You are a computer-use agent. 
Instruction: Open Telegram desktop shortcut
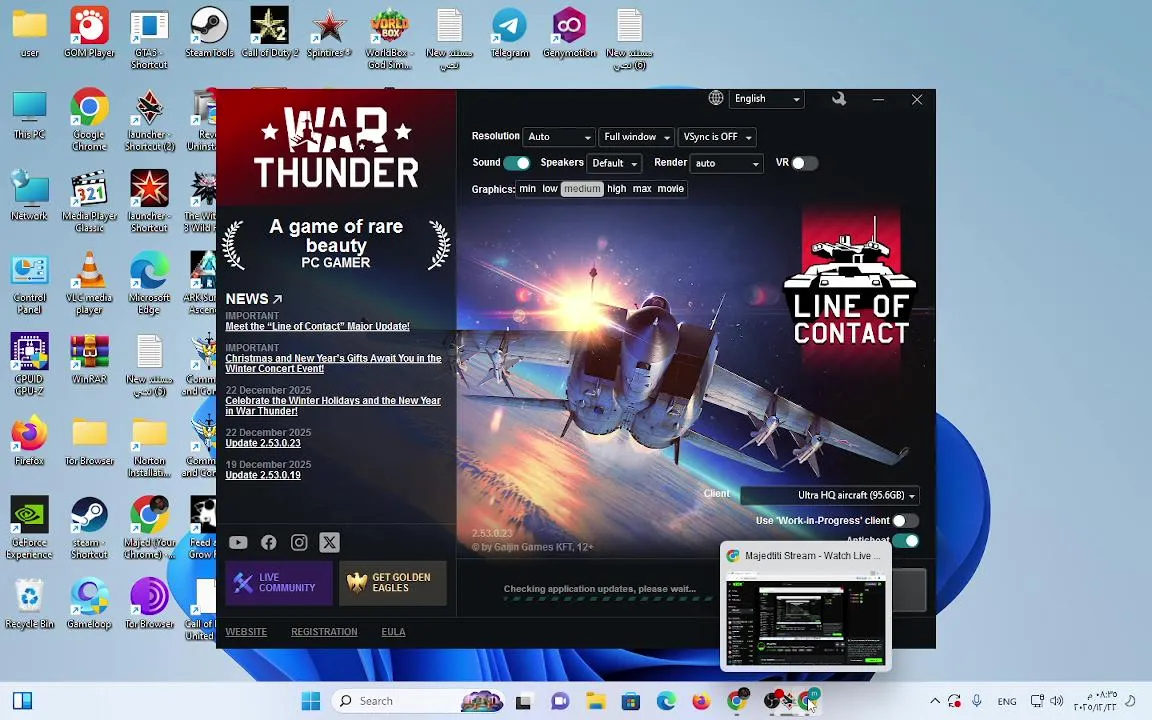509,33
